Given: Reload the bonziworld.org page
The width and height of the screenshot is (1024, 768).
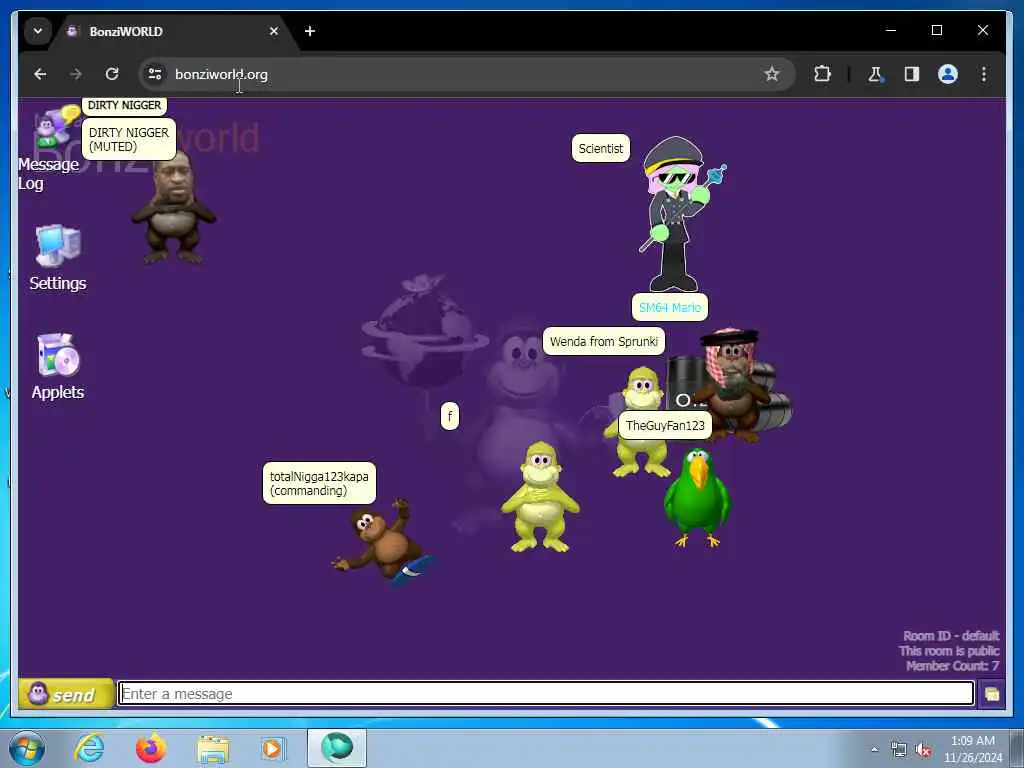Looking at the screenshot, I should pyautogui.click(x=112, y=74).
